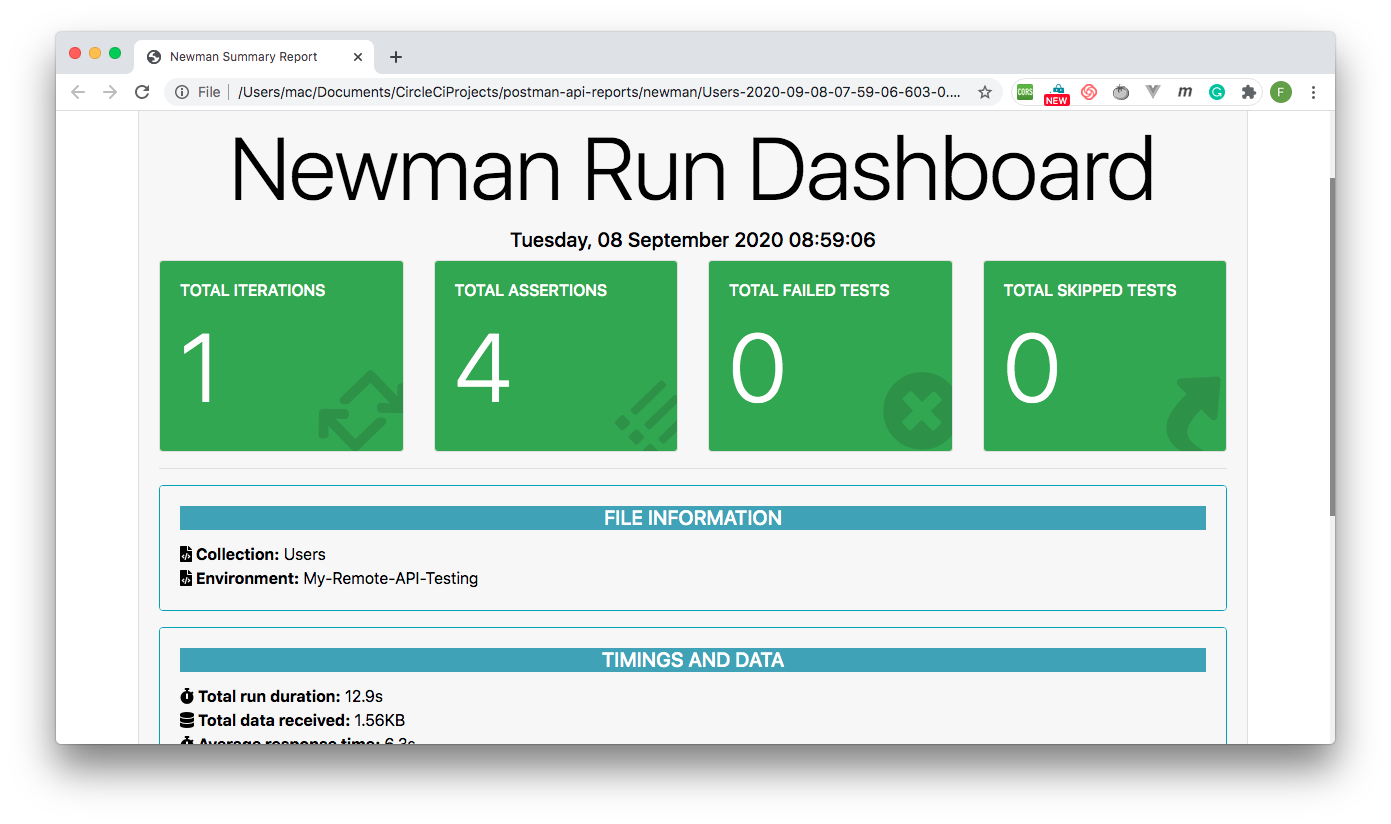Click the clock icon beside Total run duration
1391x824 pixels.
coord(185,695)
